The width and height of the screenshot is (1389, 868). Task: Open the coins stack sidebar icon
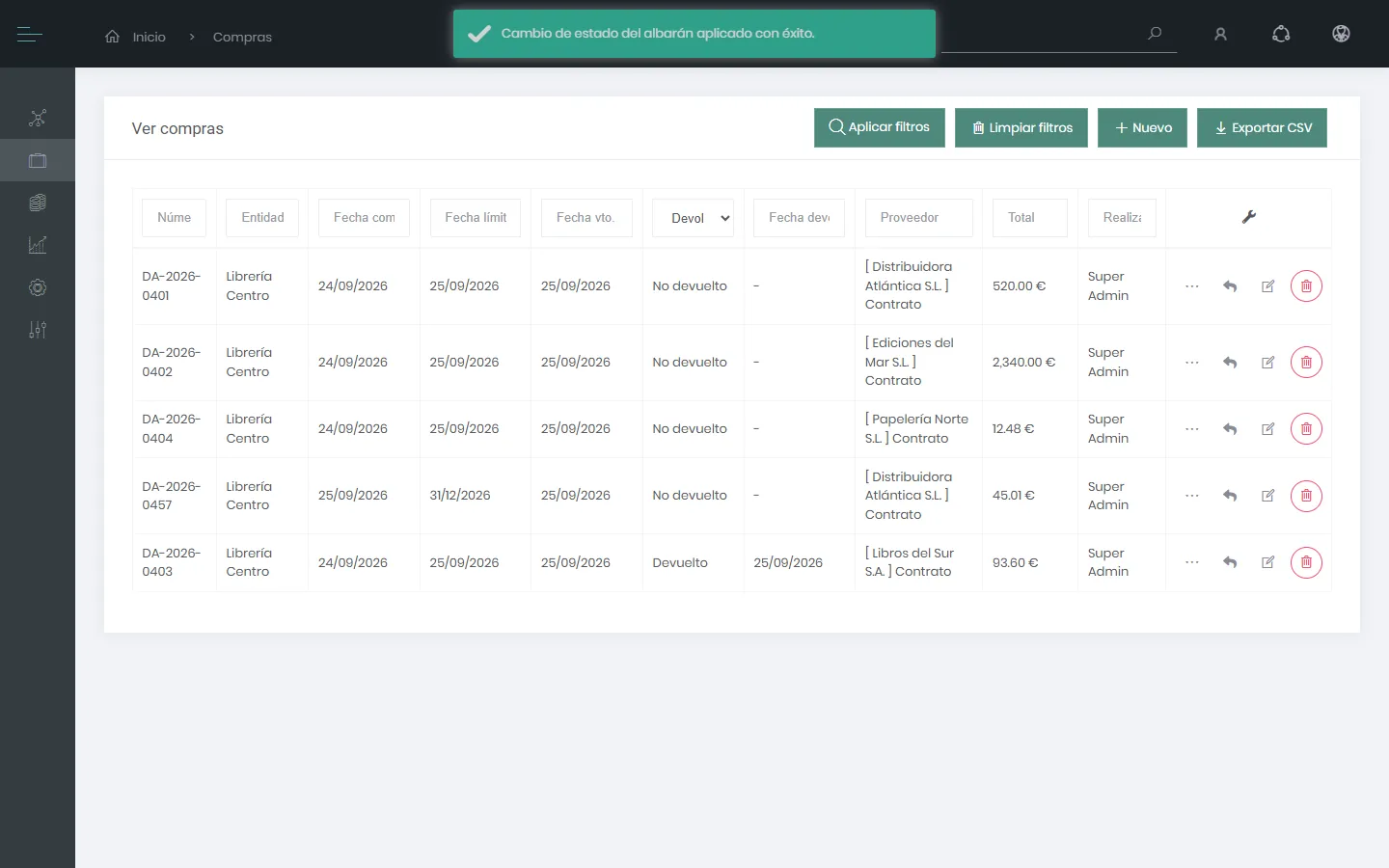point(38,203)
